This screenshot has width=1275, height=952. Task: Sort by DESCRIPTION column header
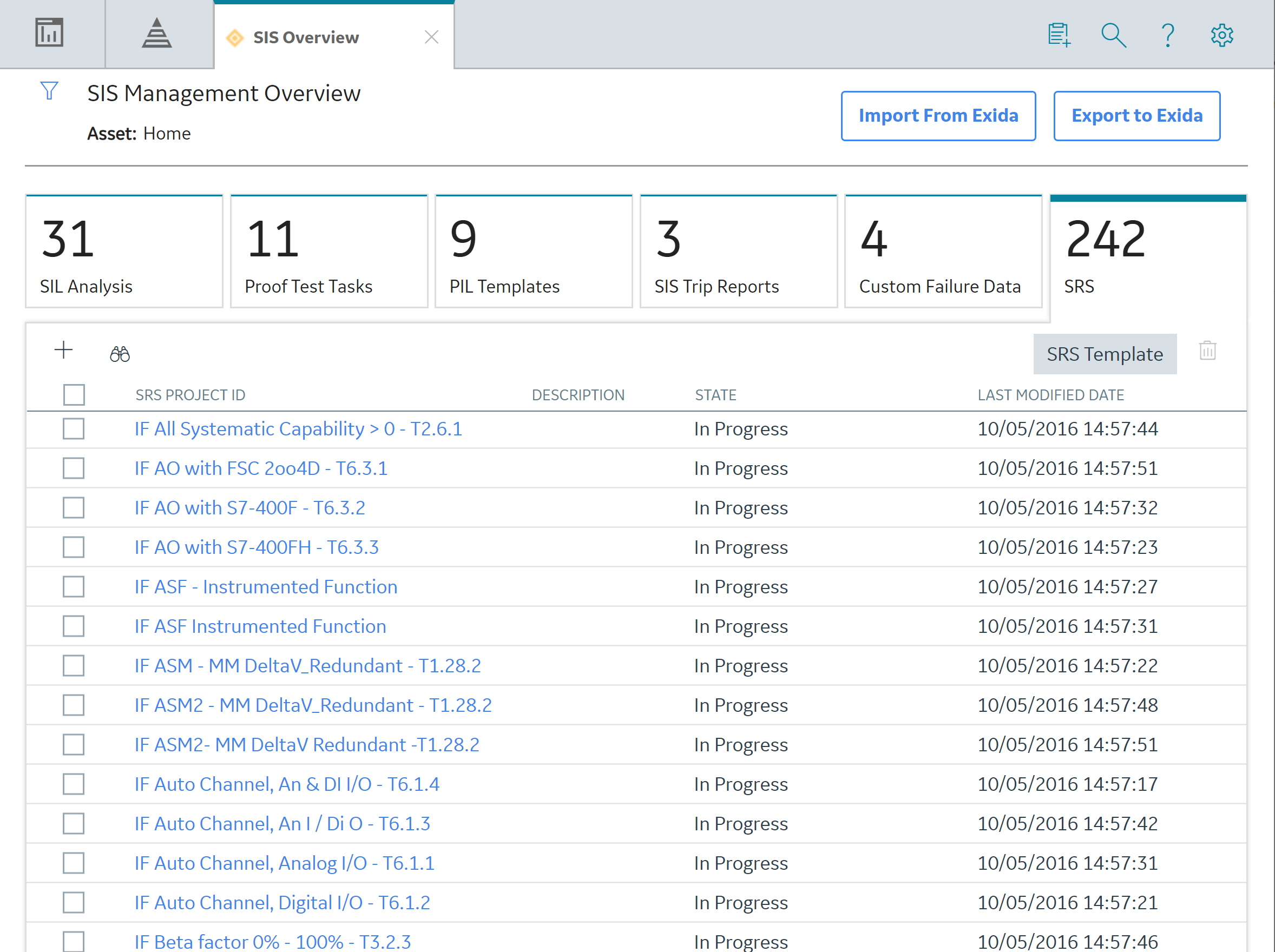(578, 395)
